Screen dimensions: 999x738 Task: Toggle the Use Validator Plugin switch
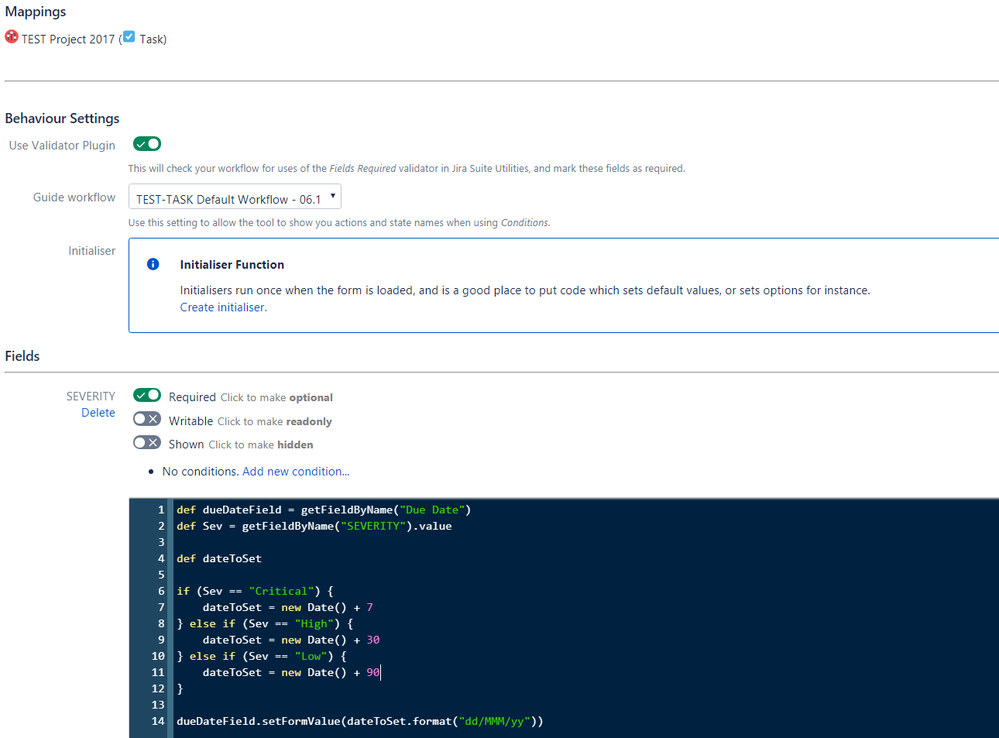pos(147,144)
